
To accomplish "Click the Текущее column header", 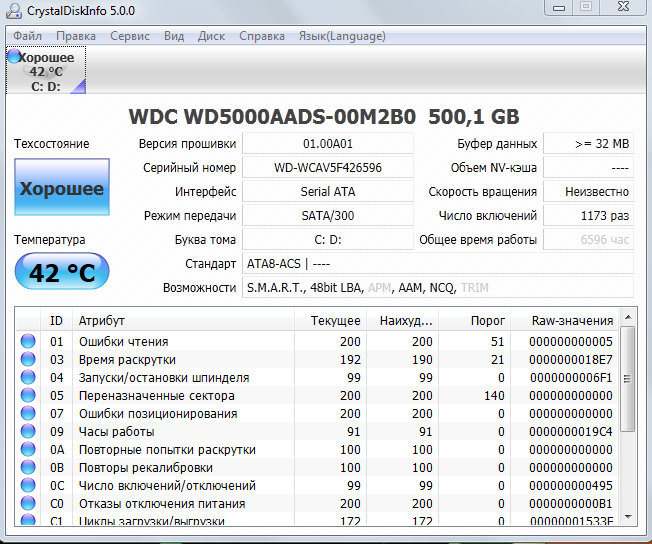I will [x=331, y=320].
